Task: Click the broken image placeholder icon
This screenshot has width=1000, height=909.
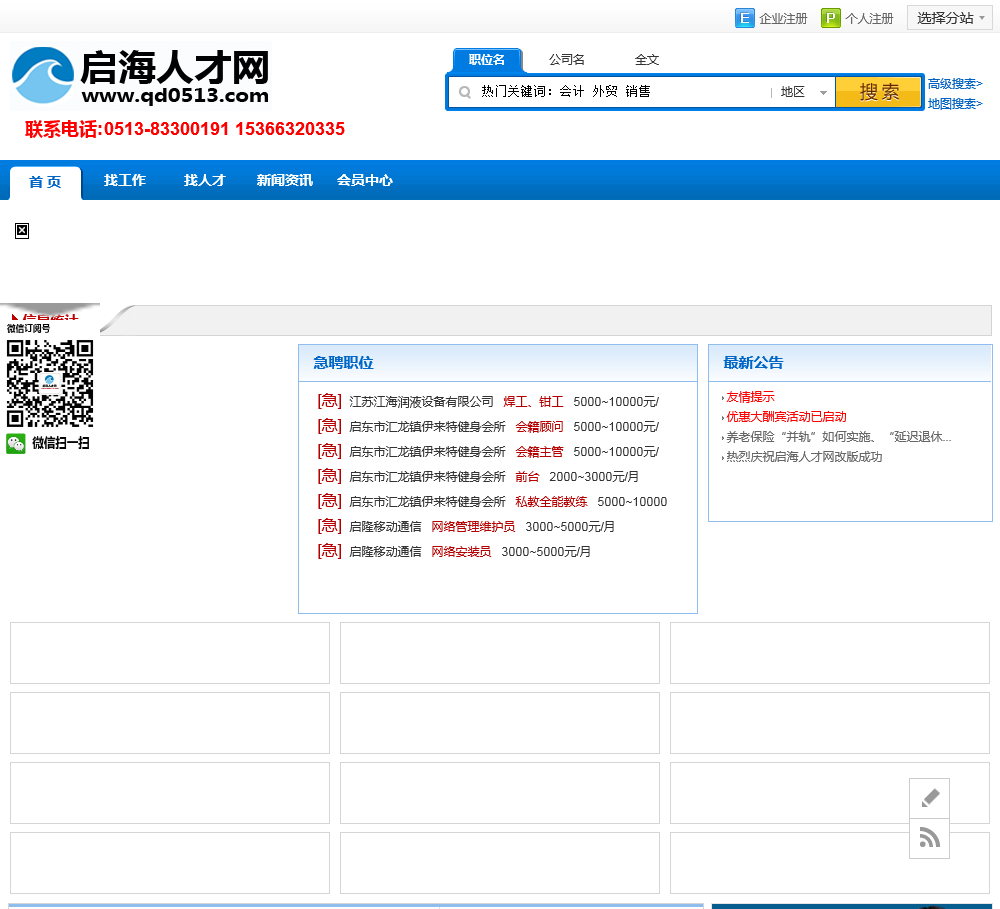Action: (22, 231)
